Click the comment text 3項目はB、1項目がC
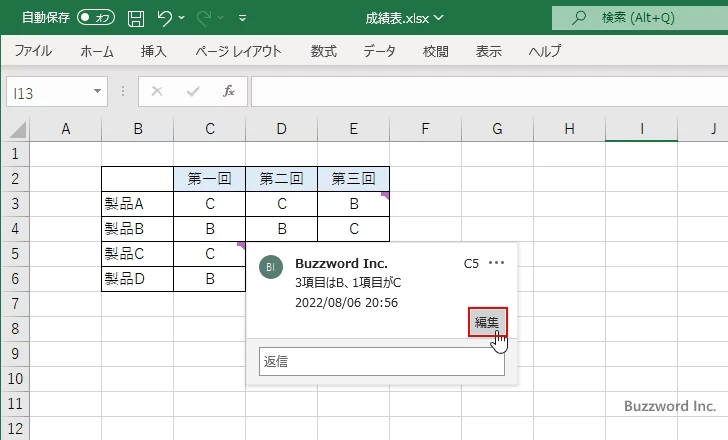This screenshot has height=440, width=728. pyautogui.click(x=348, y=283)
